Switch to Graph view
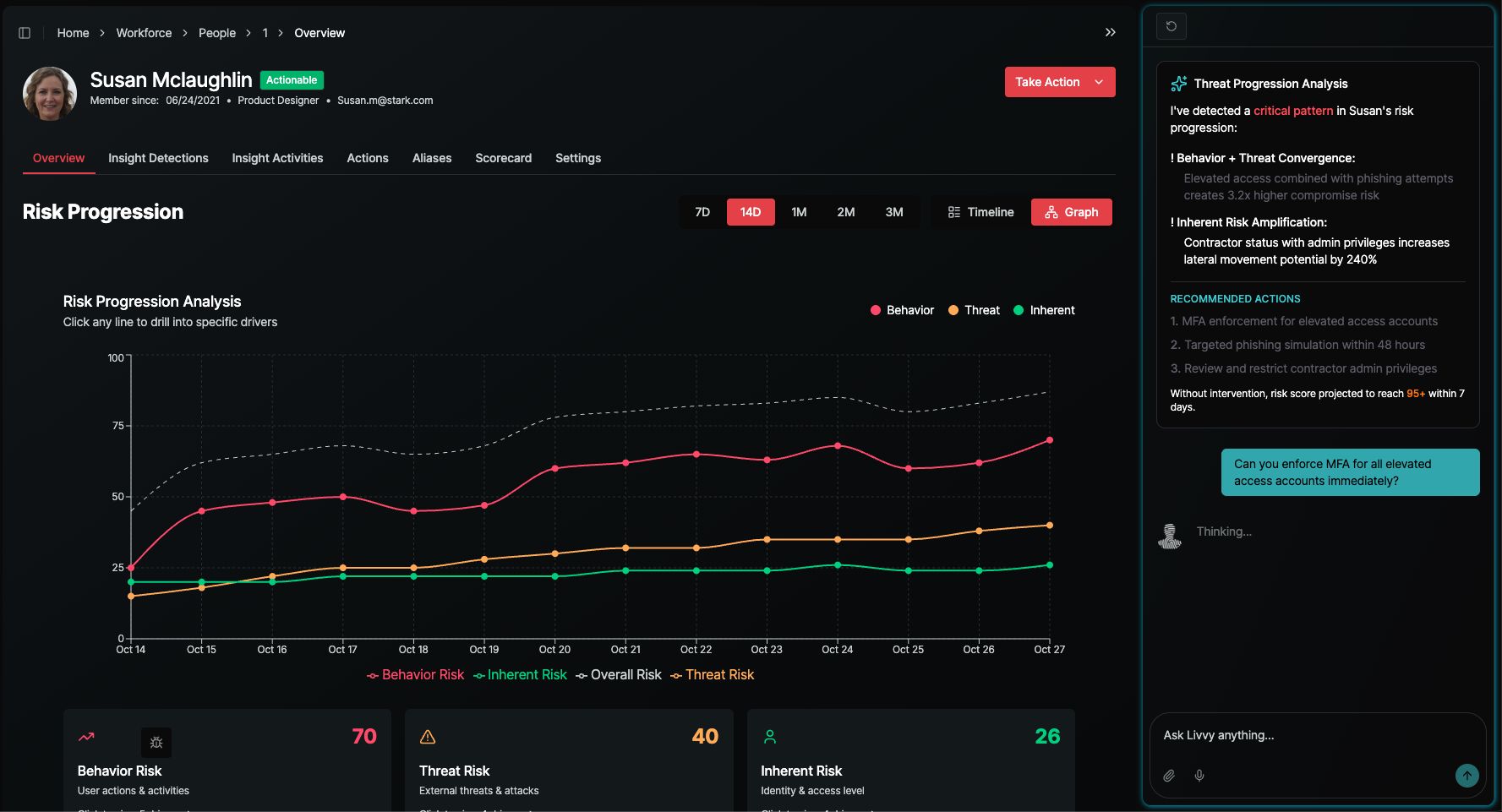Viewport: 1502px width, 812px height. coord(1071,212)
